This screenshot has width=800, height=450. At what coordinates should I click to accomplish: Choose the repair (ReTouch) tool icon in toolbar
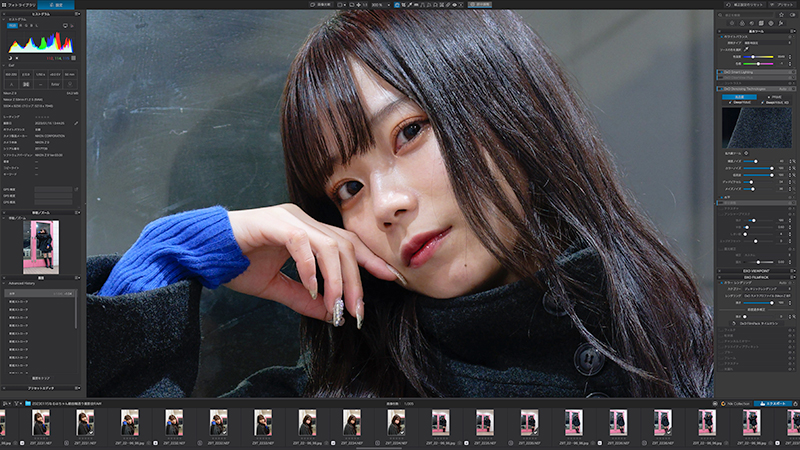(x=447, y=5)
